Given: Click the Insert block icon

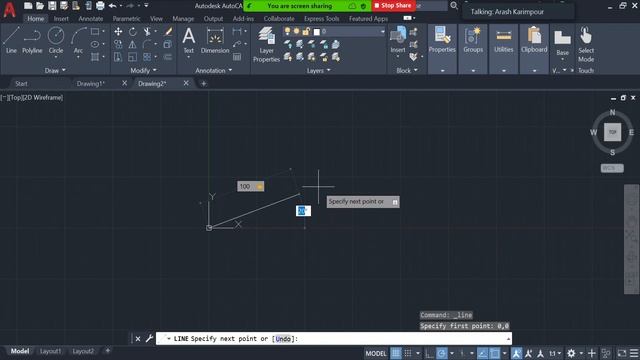Looking at the screenshot, I should (398, 39).
